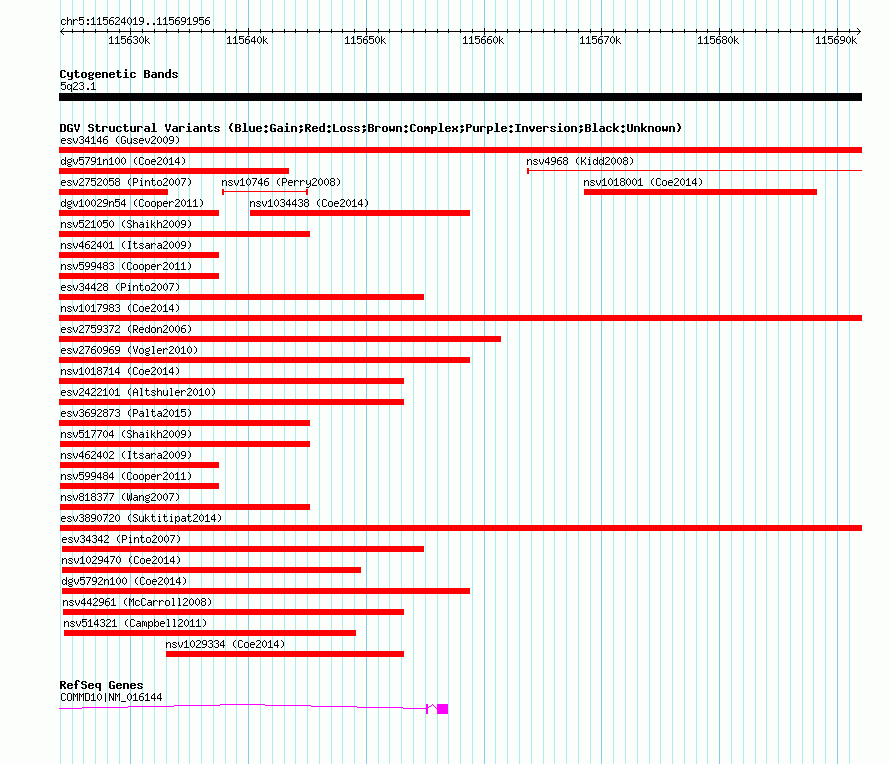Open the esv3890720 (Suktitipat2014) label

pyautogui.click(x=141, y=518)
